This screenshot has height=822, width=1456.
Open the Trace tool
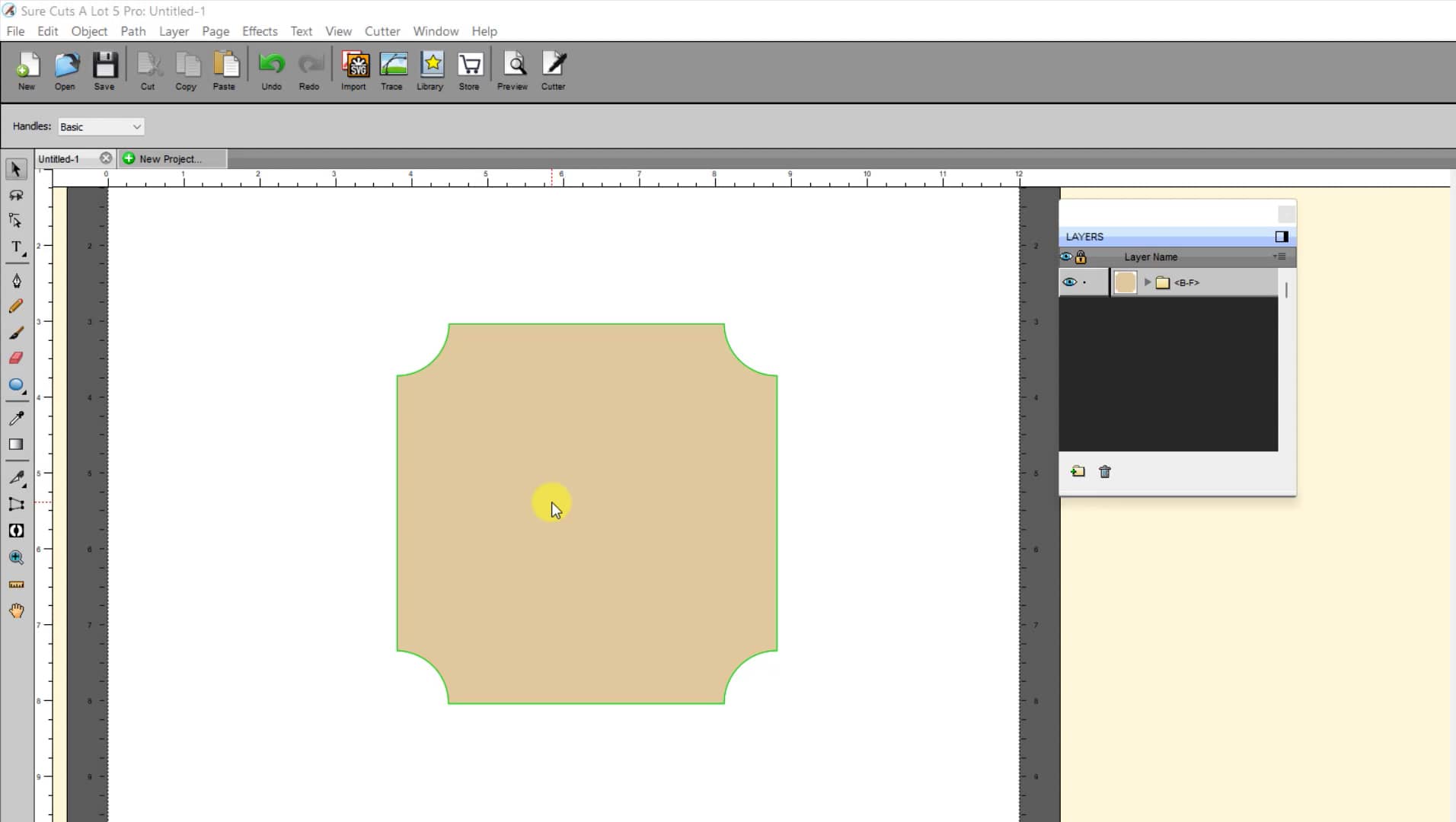(x=391, y=68)
